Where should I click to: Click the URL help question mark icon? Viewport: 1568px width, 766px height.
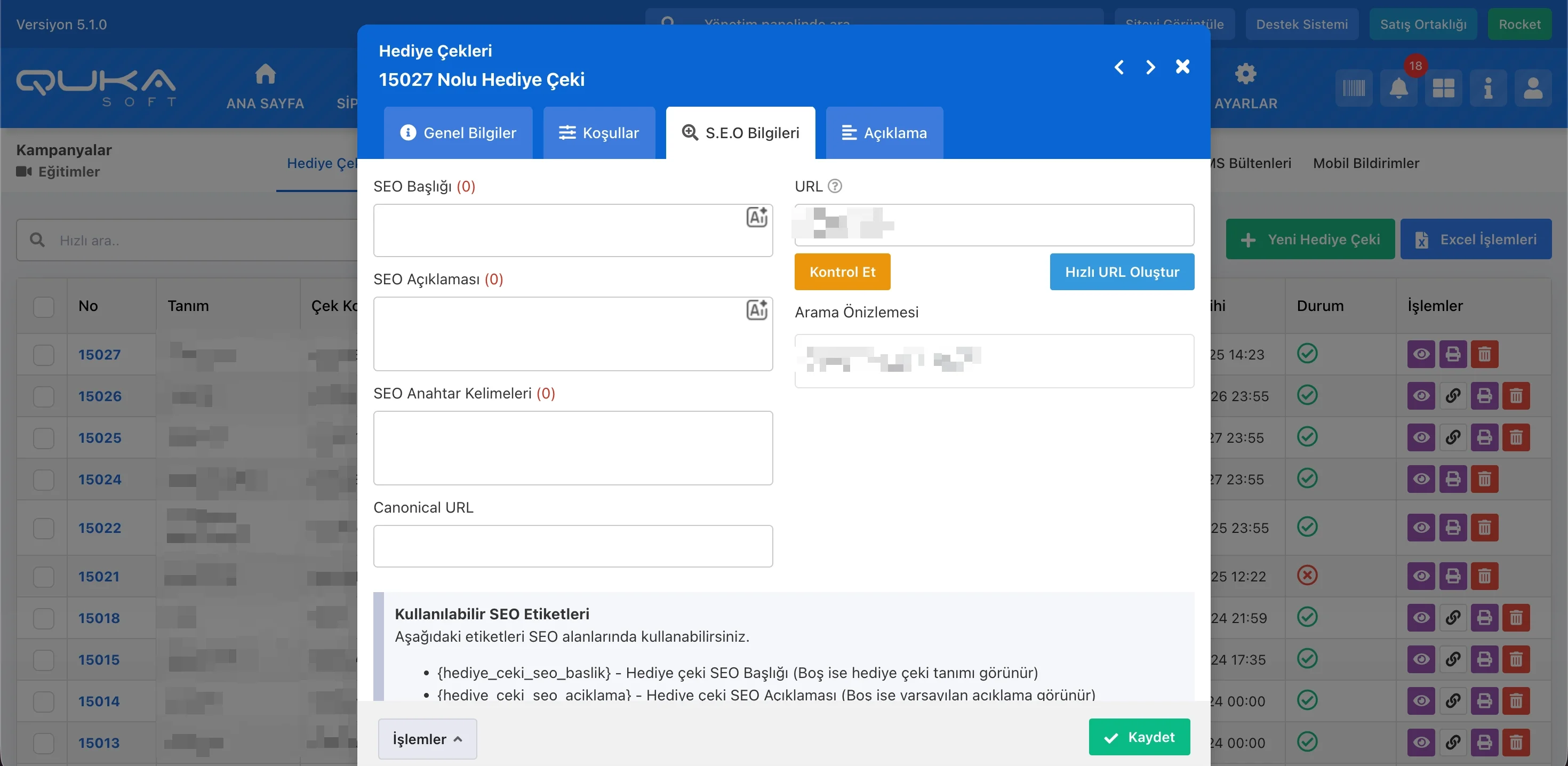(835, 186)
